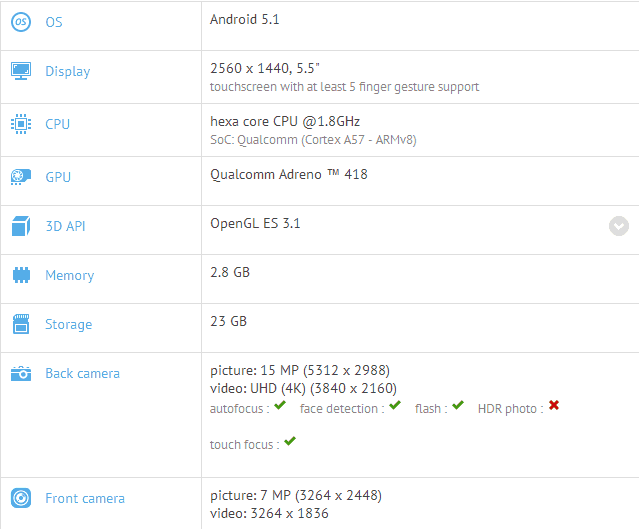Click the 3D API label
Screen dimensions: 639x529
click(x=65, y=226)
